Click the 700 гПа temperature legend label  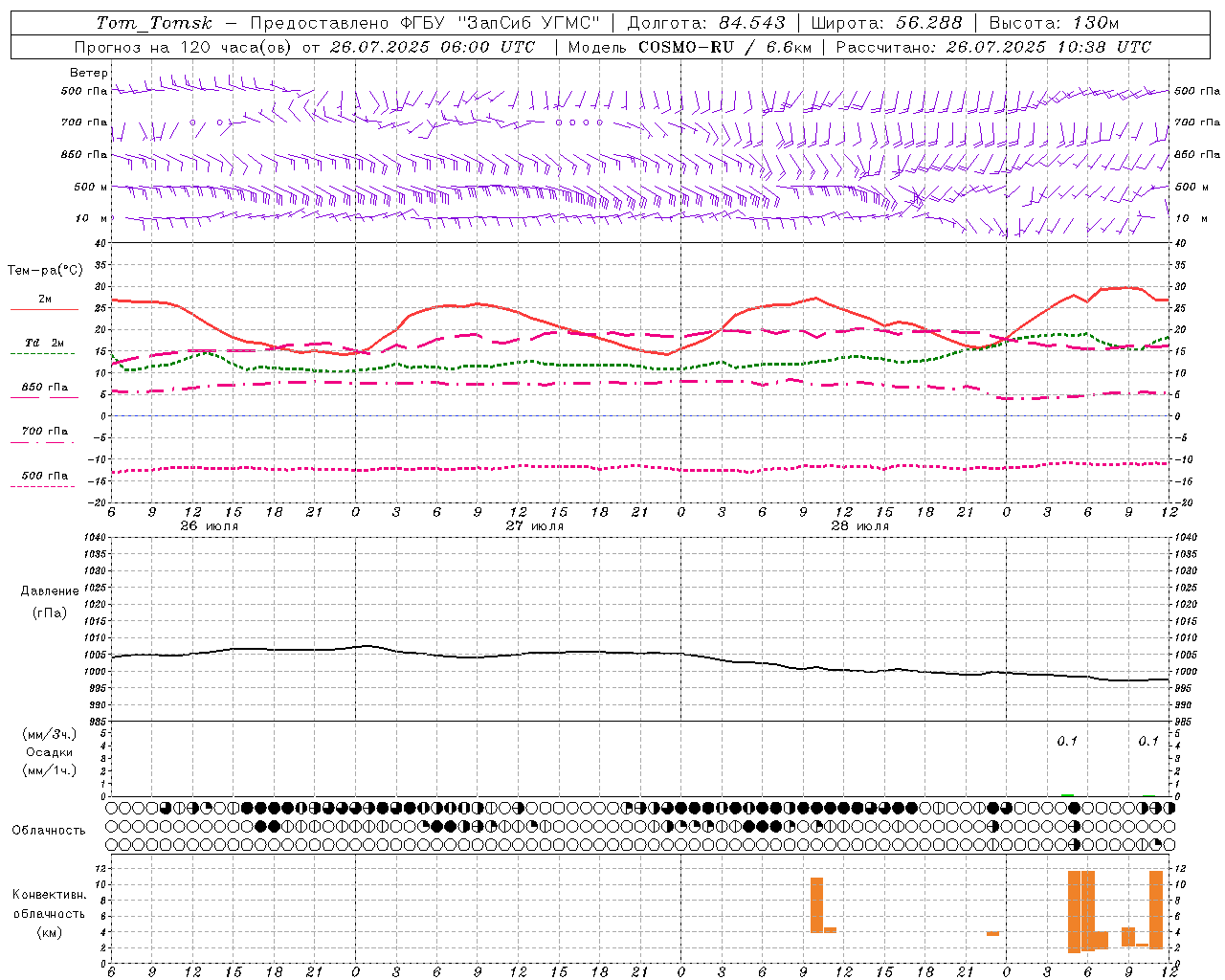(45, 432)
